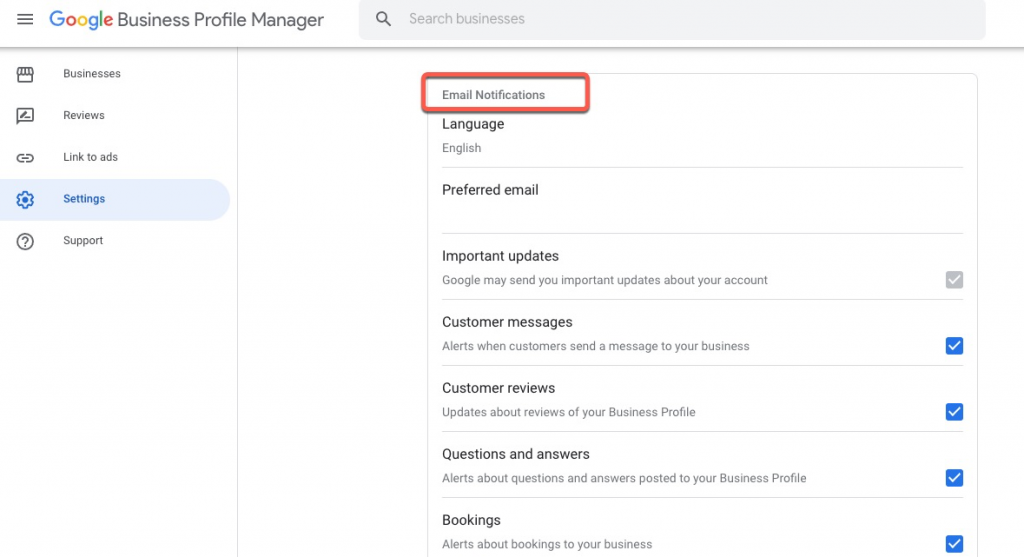Viewport: 1024px width, 557px height.
Task: Click the Google Business Profile Manager logo
Action: 186,20
